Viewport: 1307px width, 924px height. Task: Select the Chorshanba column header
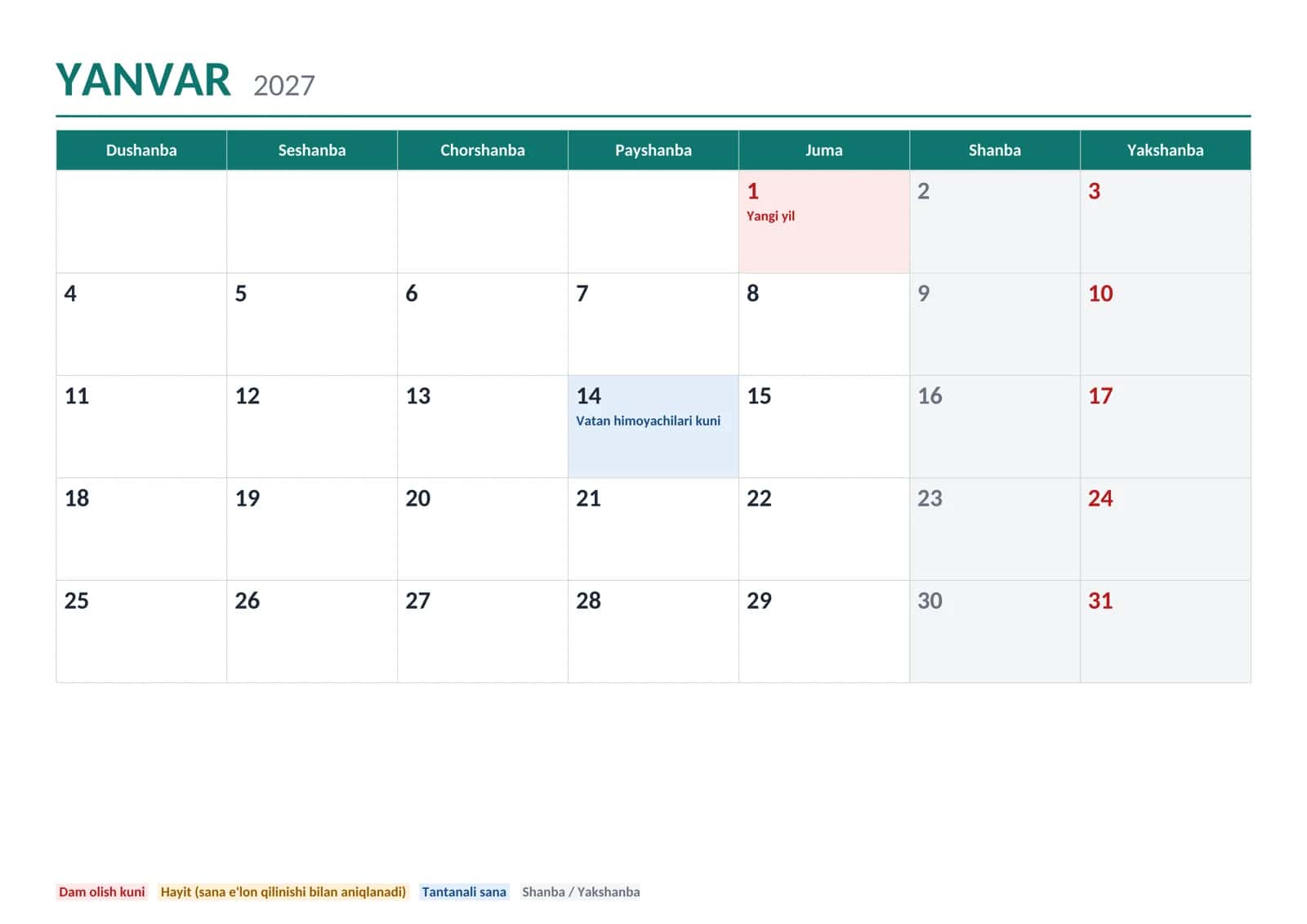[x=483, y=150]
